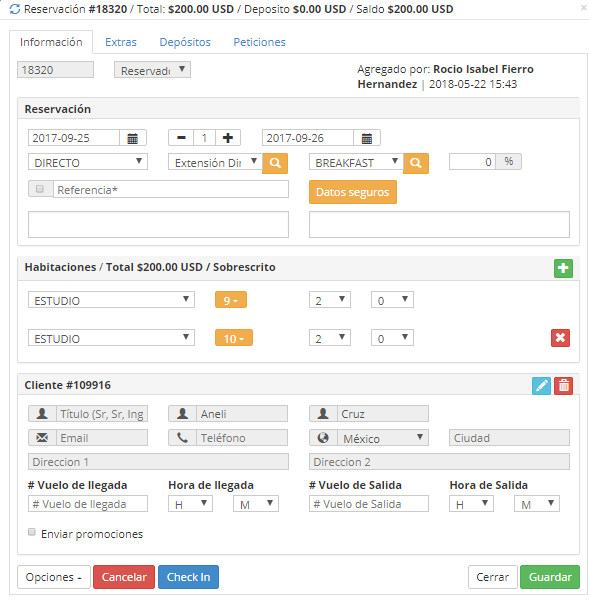Image resolution: width=589 pixels, height=604 pixels.
Task: Click the green Guardar button
Action: tap(550, 577)
